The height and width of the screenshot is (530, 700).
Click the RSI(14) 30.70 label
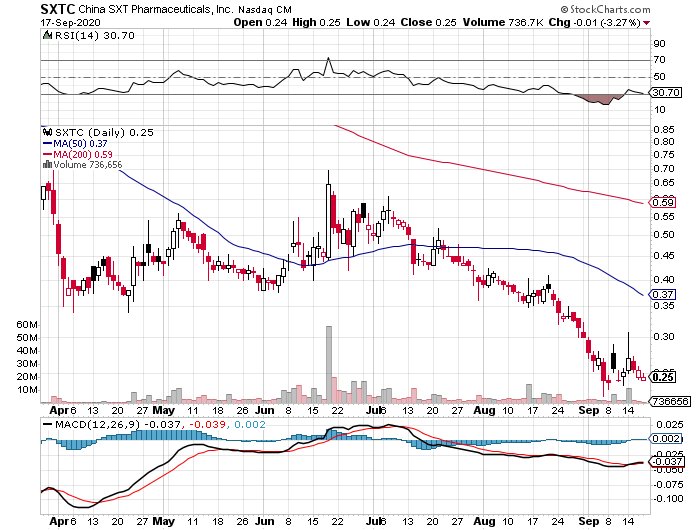coord(94,35)
